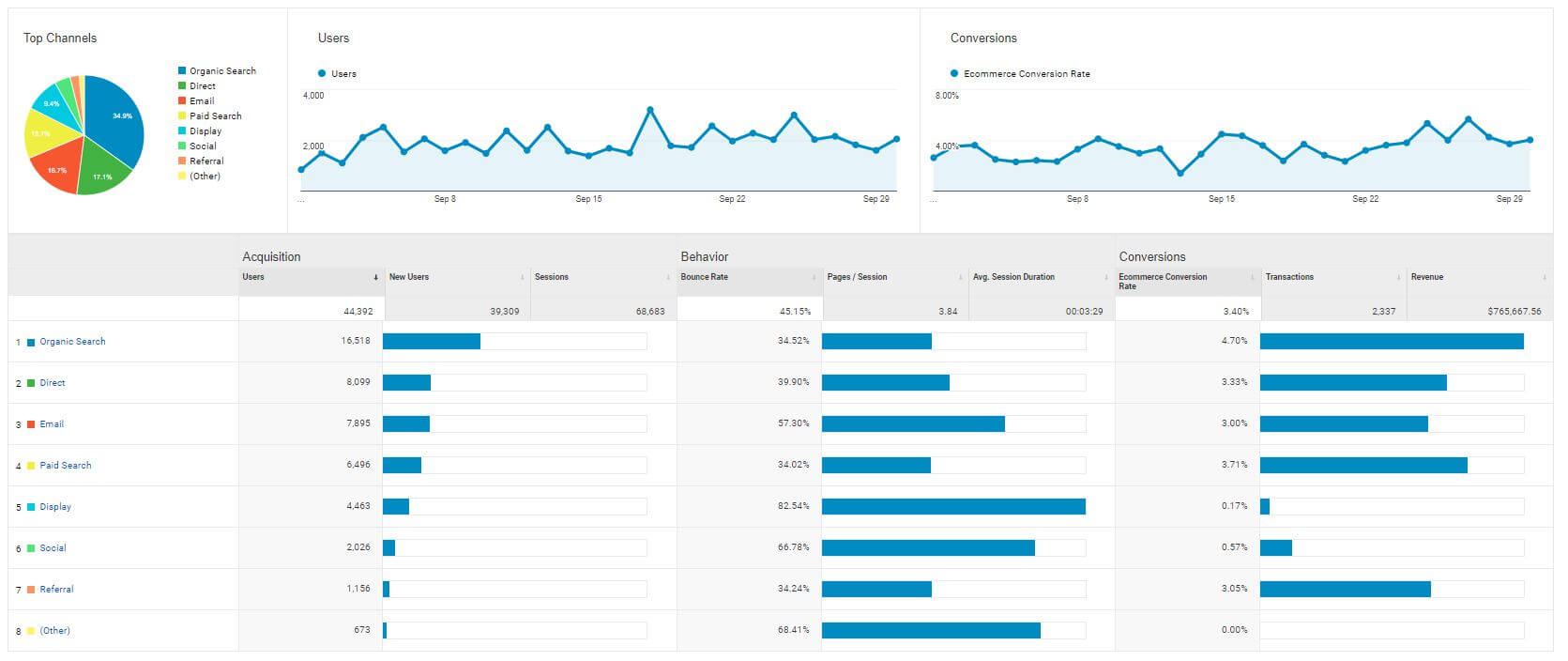This screenshot has height=661, width=1568.
Task: Open the Social channel link
Action: [x=53, y=548]
